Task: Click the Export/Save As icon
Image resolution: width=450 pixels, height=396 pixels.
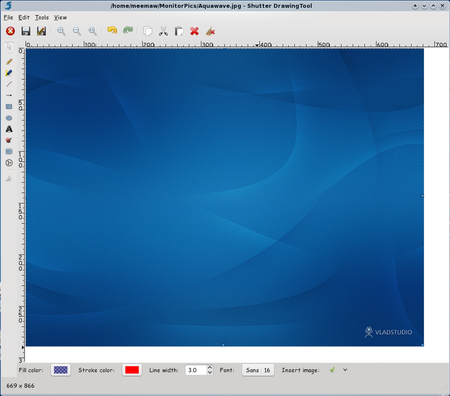Action: (x=41, y=31)
